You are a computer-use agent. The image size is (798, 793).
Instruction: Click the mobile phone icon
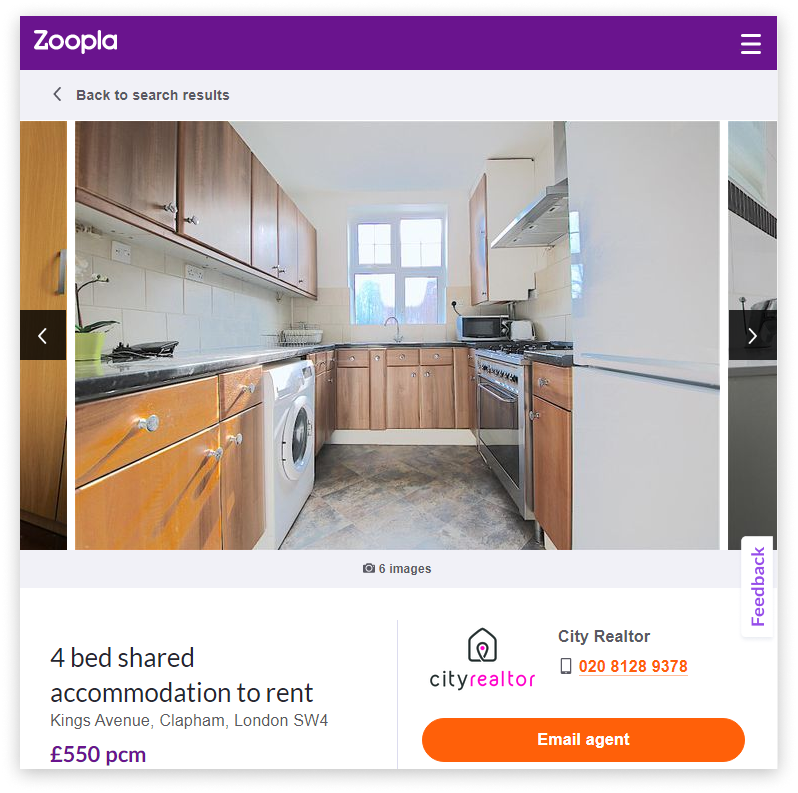(565, 666)
